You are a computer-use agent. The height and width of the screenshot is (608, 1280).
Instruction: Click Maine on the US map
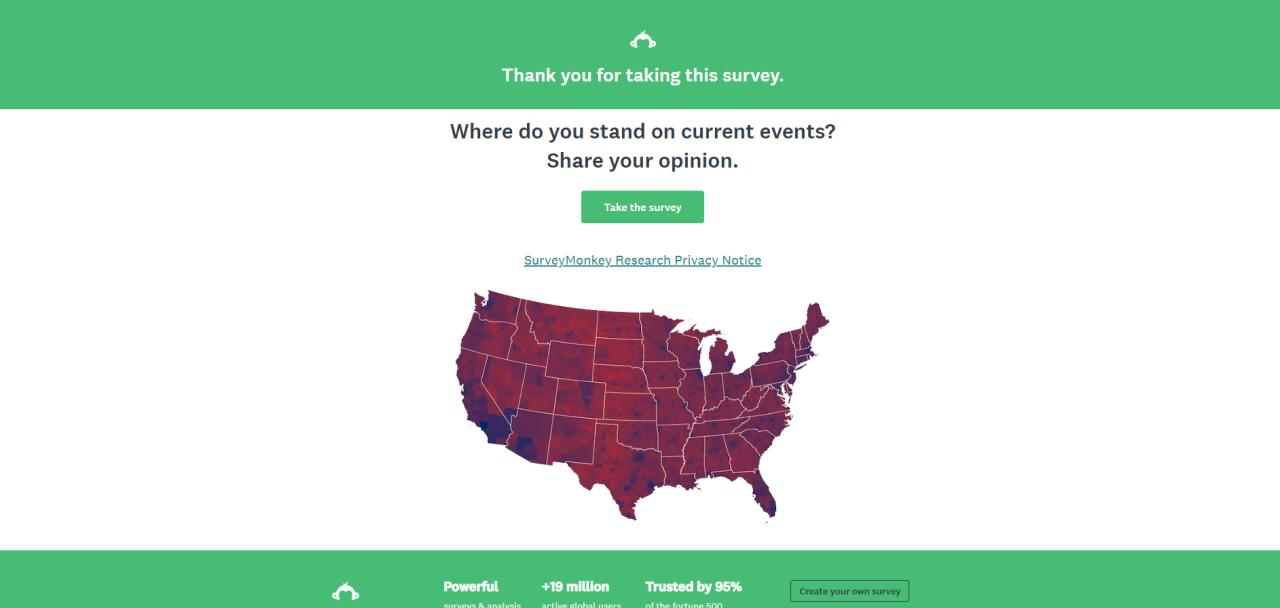tap(815, 322)
